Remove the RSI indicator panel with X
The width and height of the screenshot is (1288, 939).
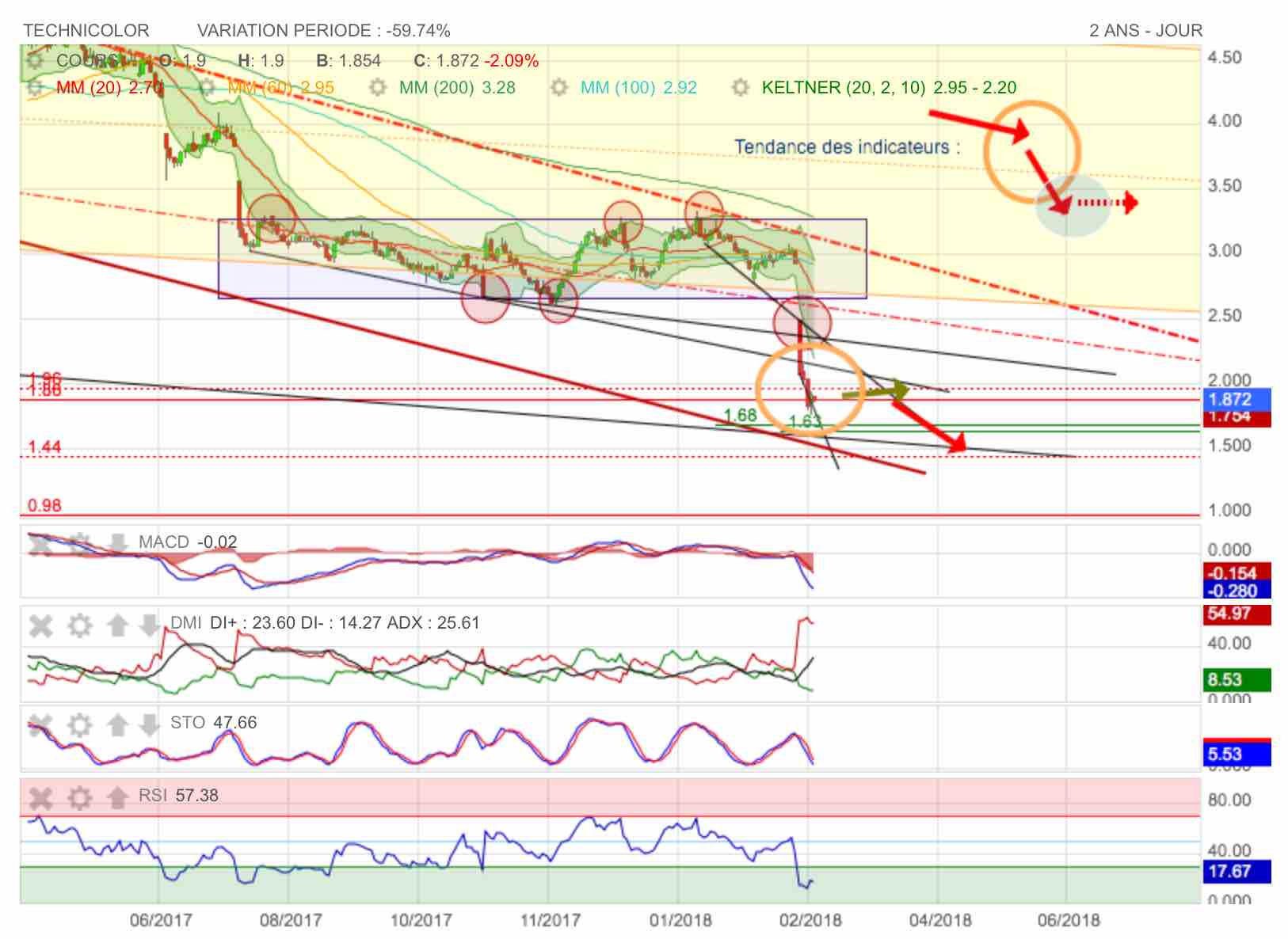[x=40, y=797]
